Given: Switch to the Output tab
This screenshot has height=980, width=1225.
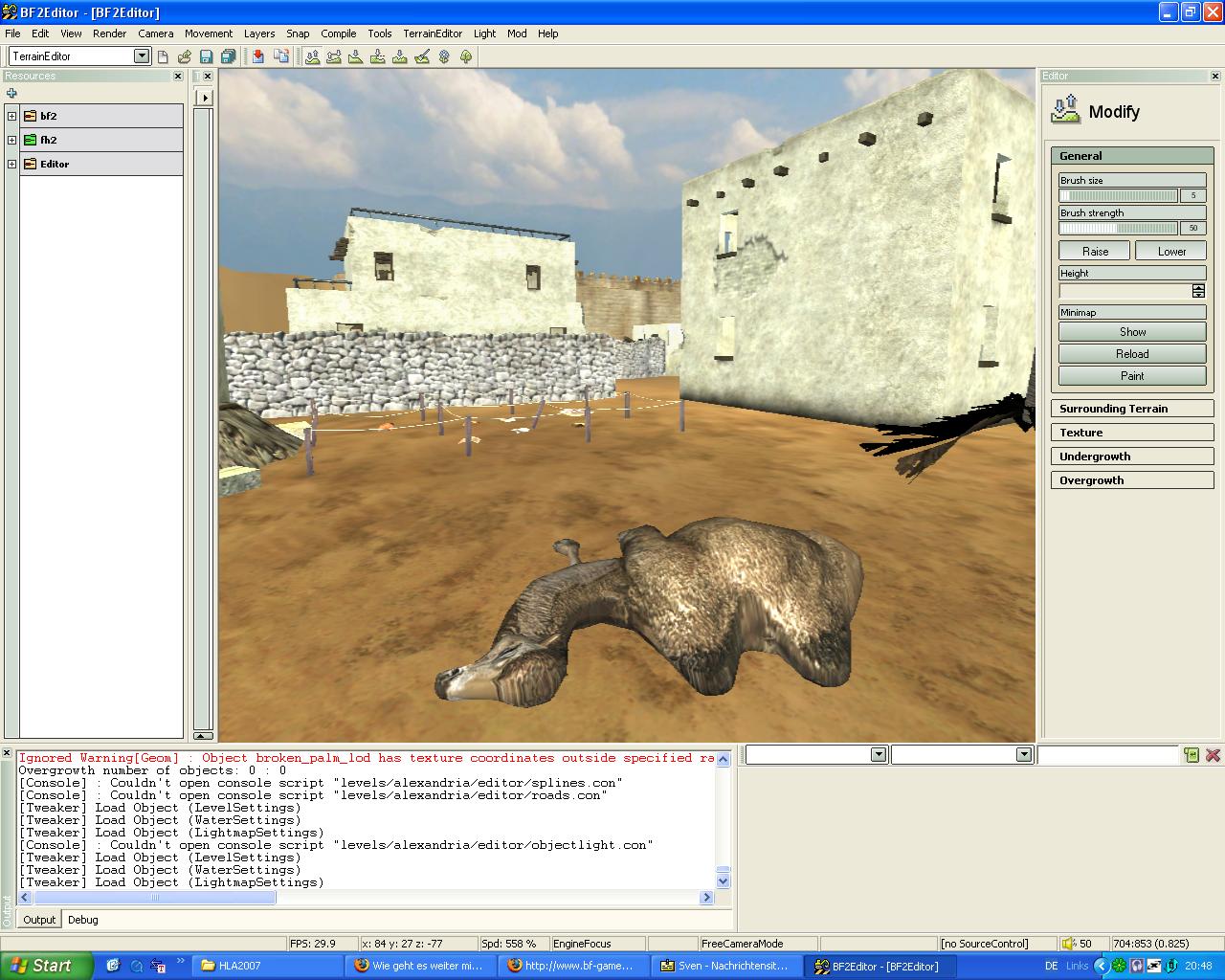Looking at the screenshot, I should pyautogui.click(x=39, y=920).
